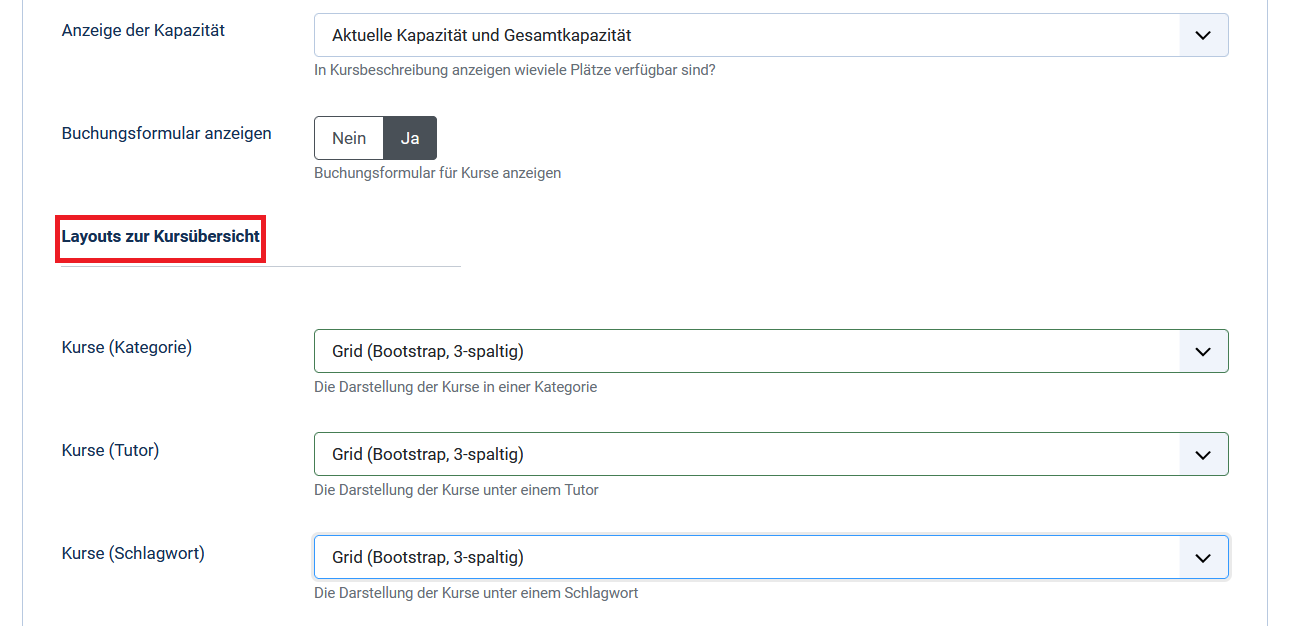1290x626 pixels.
Task: Click the 'Anzeige der Kapazität' field label
Action: click(x=143, y=31)
